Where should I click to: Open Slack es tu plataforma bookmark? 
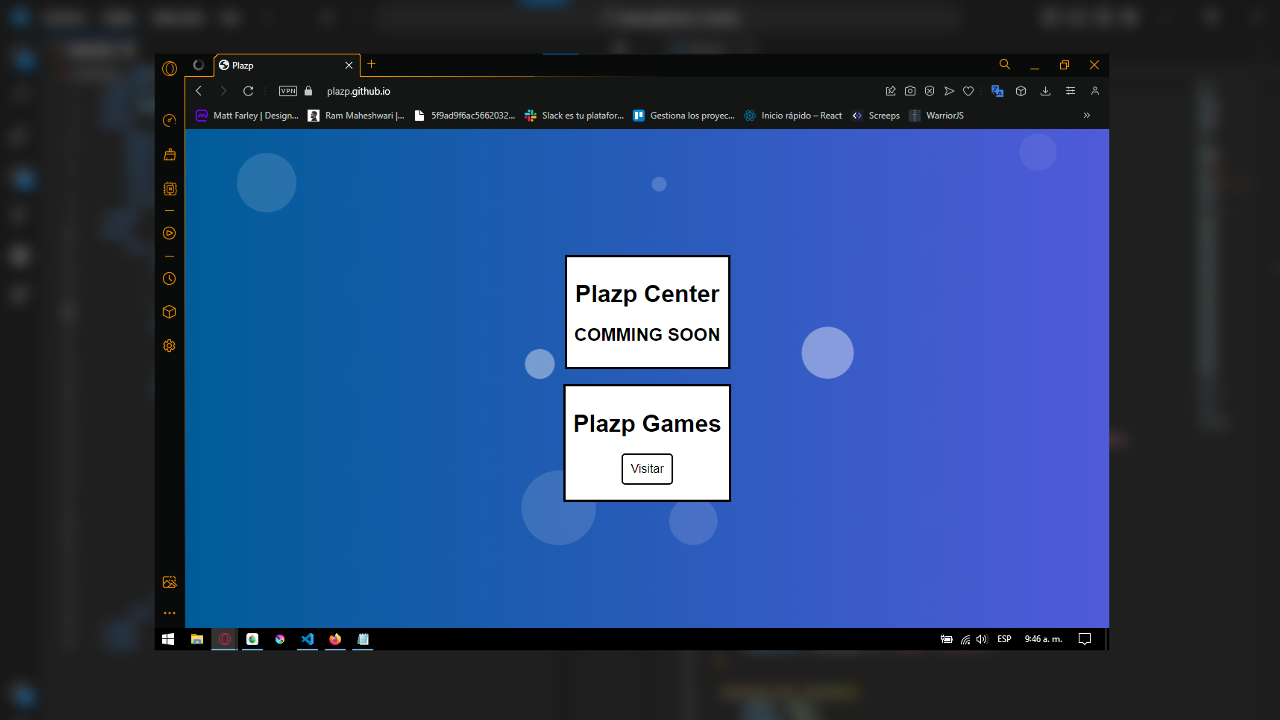coord(575,115)
